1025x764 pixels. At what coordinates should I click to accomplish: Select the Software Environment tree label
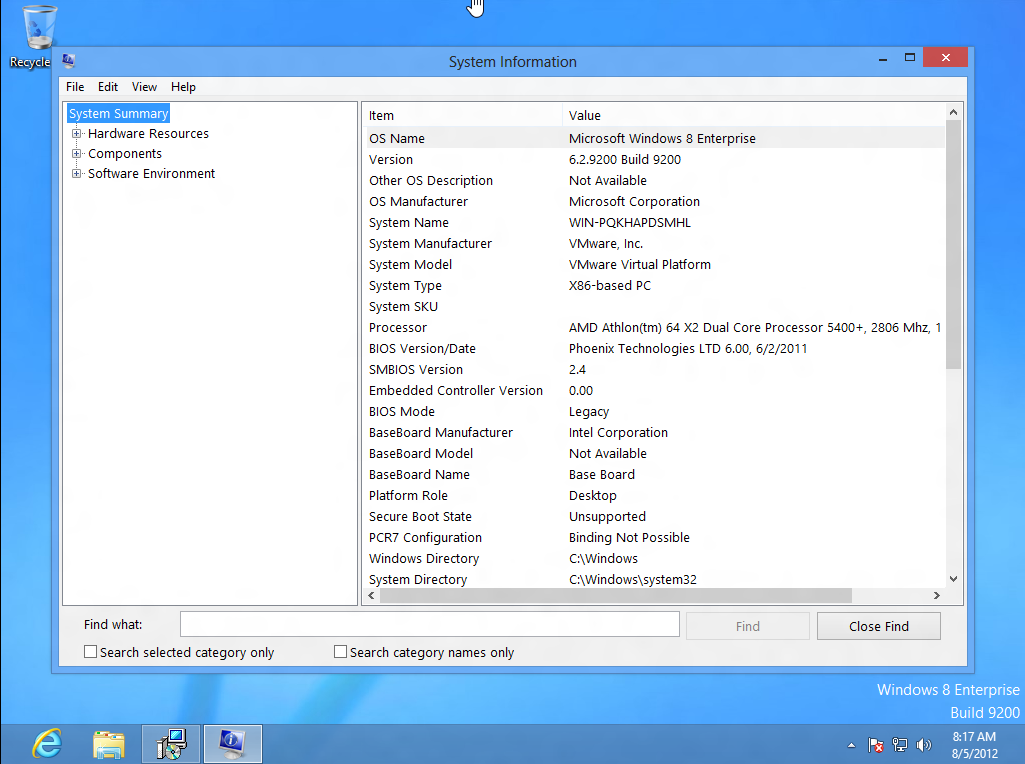click(151, 173)
